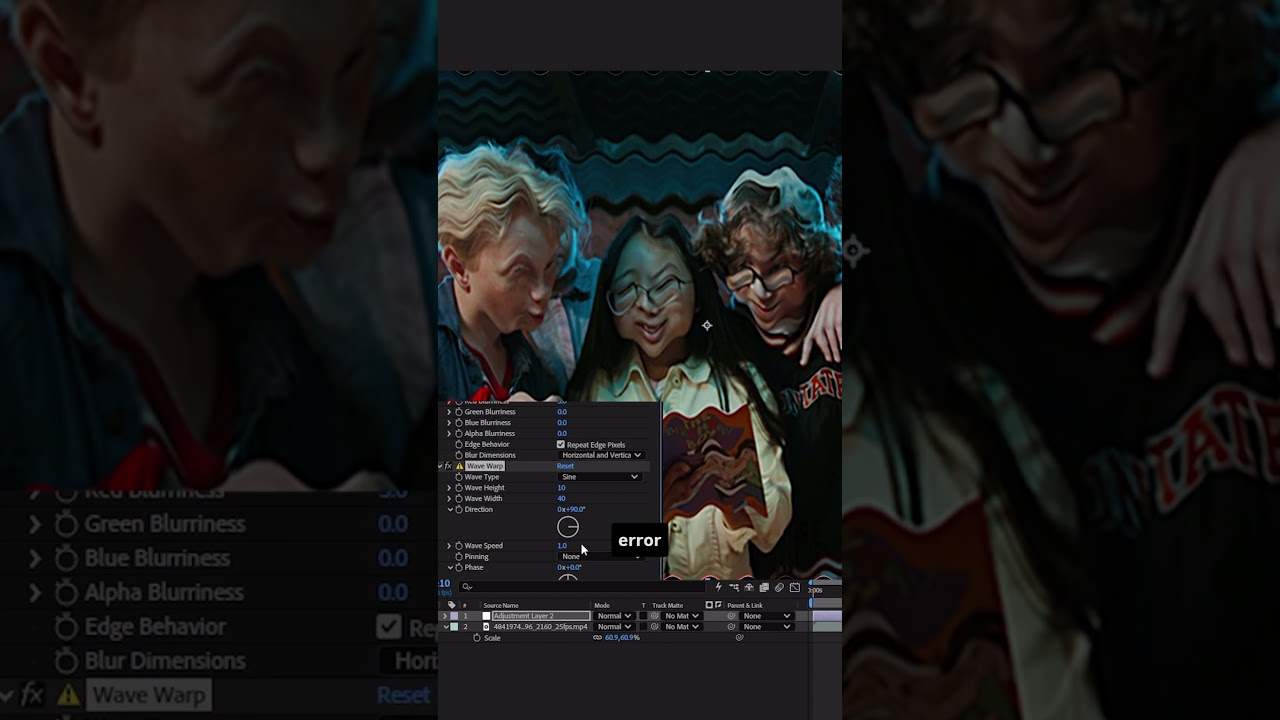Image resolution: width=1280 pixels, height=720 pixels.
Task: Click Adjustment Layer 2 track matte pick whip
Action: pyautogui.click(x=655, y=616)
